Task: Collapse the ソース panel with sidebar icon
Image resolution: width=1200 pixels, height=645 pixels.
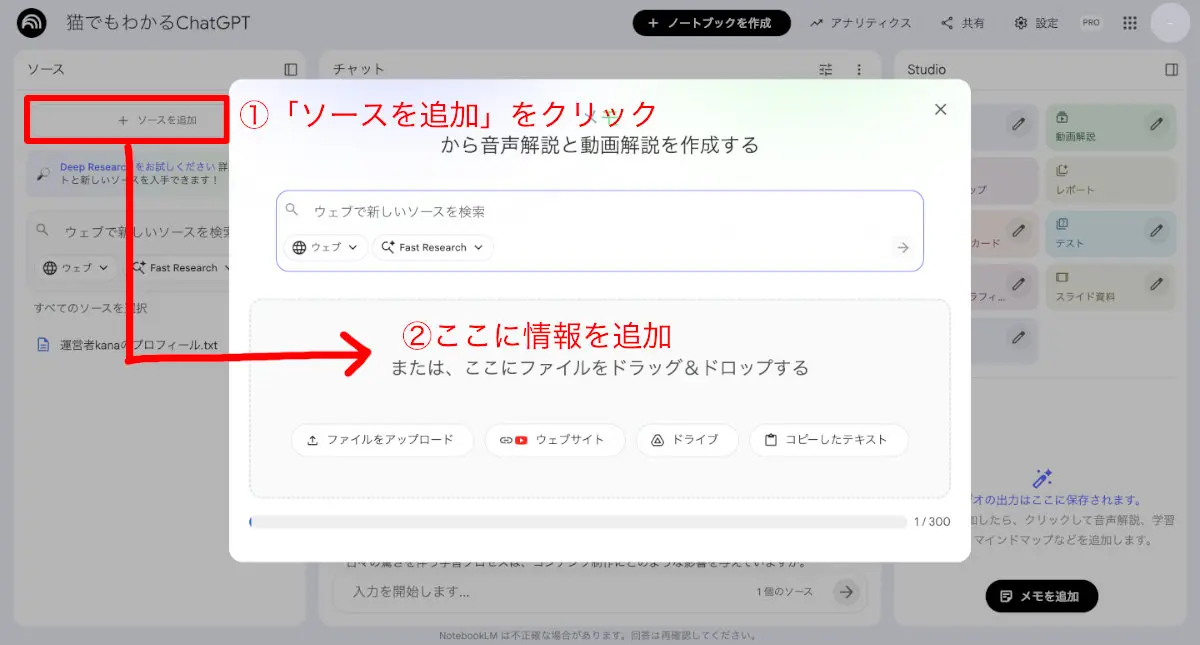Action: (x=291, y=70)
